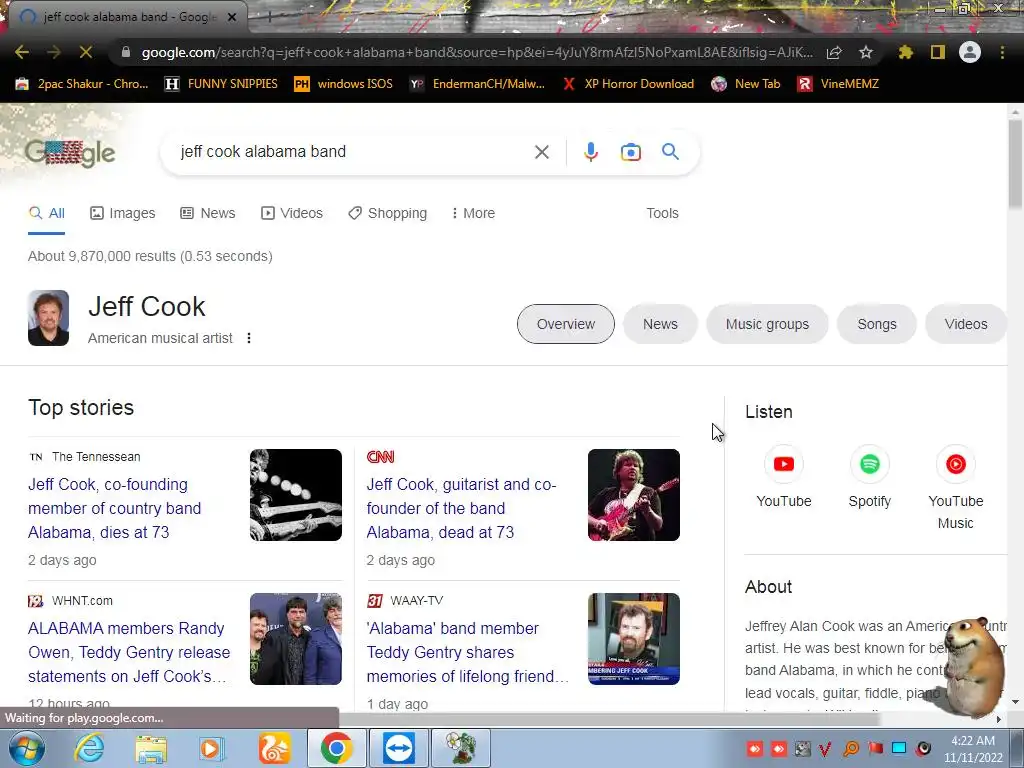The image size is (1024, 768).
Task: Open WHNT.com story about Randy Owen statements
Action: pyautogui.click(x=129, y=652)
